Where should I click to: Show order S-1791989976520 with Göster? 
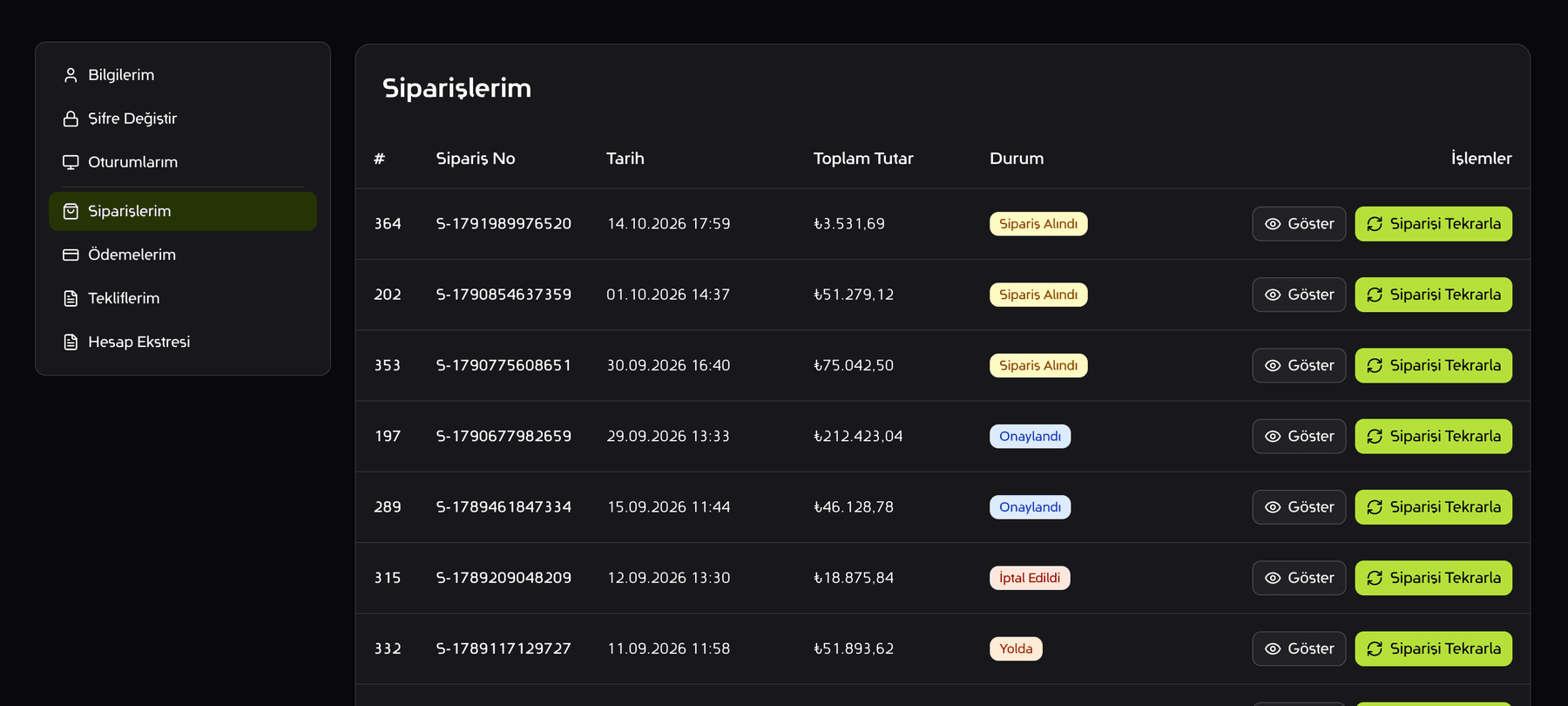(1299, 224)
